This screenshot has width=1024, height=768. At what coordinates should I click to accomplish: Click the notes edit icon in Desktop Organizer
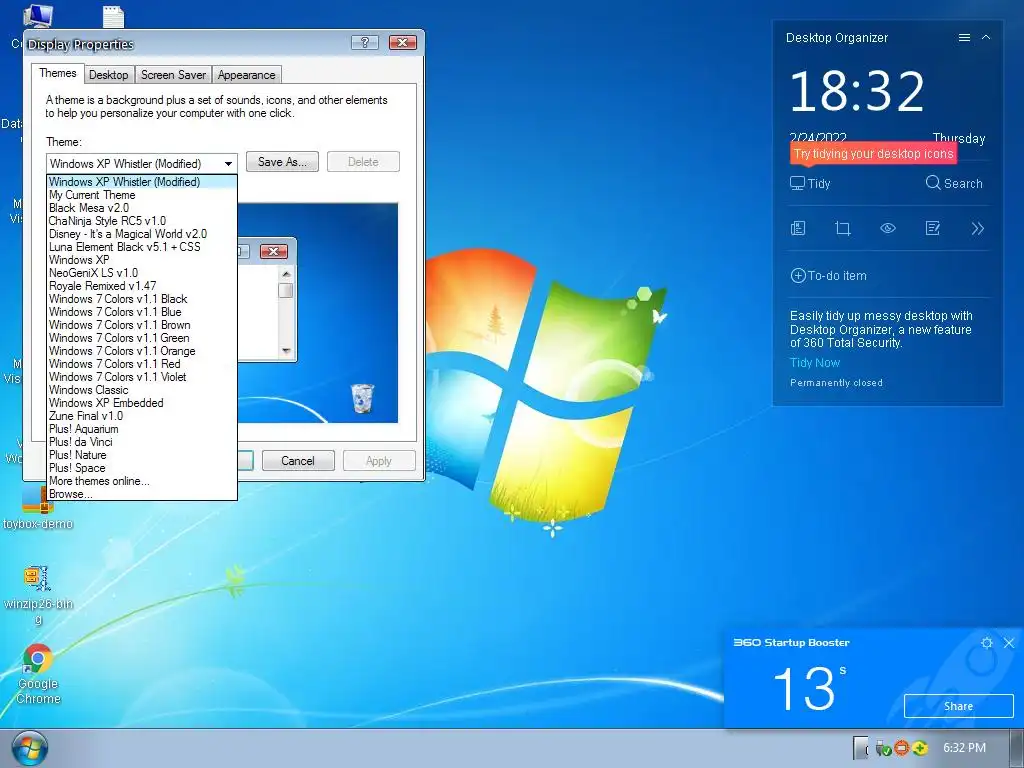(x=933, y=228)
